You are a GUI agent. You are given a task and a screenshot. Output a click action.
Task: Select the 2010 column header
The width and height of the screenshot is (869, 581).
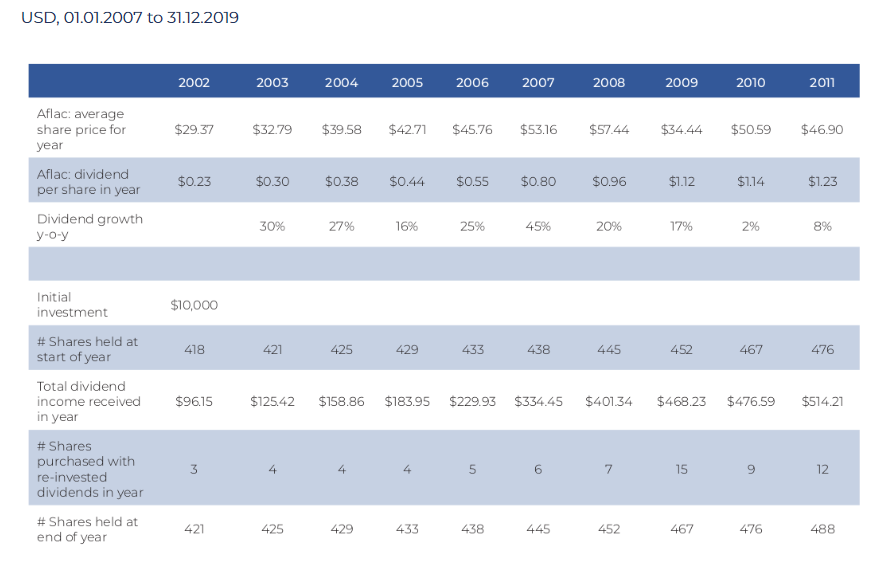pos(751,83)
